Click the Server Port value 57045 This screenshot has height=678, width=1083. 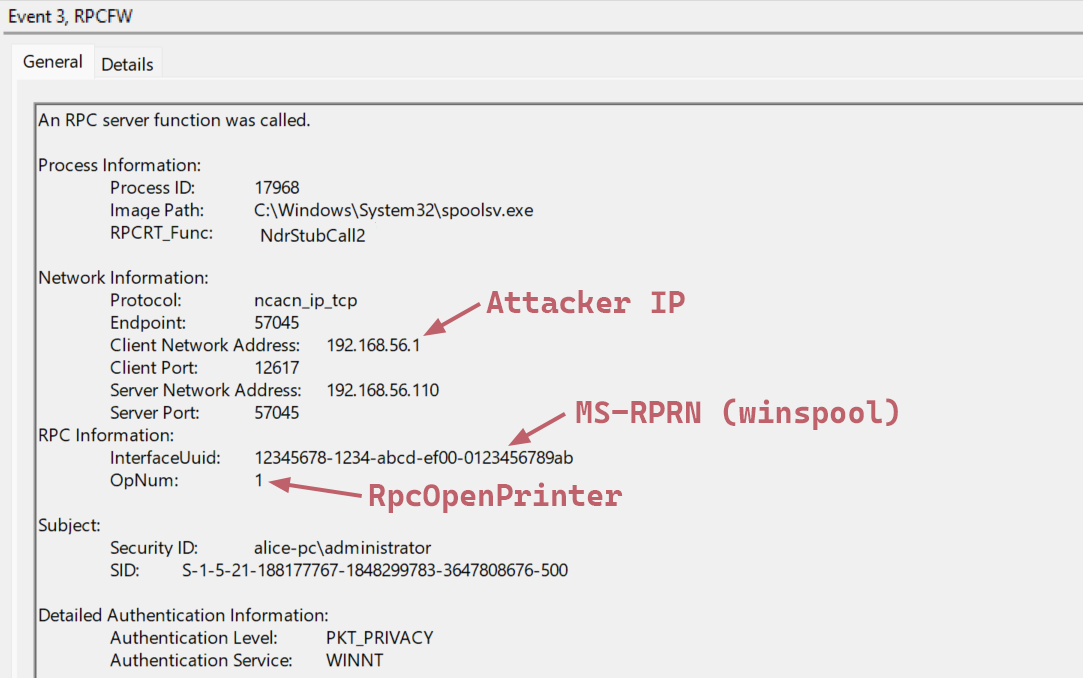click(x=276, y=412)
